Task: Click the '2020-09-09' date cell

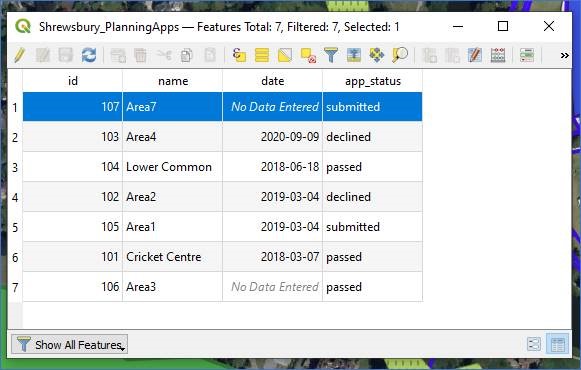Action: [x=273, y=137]
